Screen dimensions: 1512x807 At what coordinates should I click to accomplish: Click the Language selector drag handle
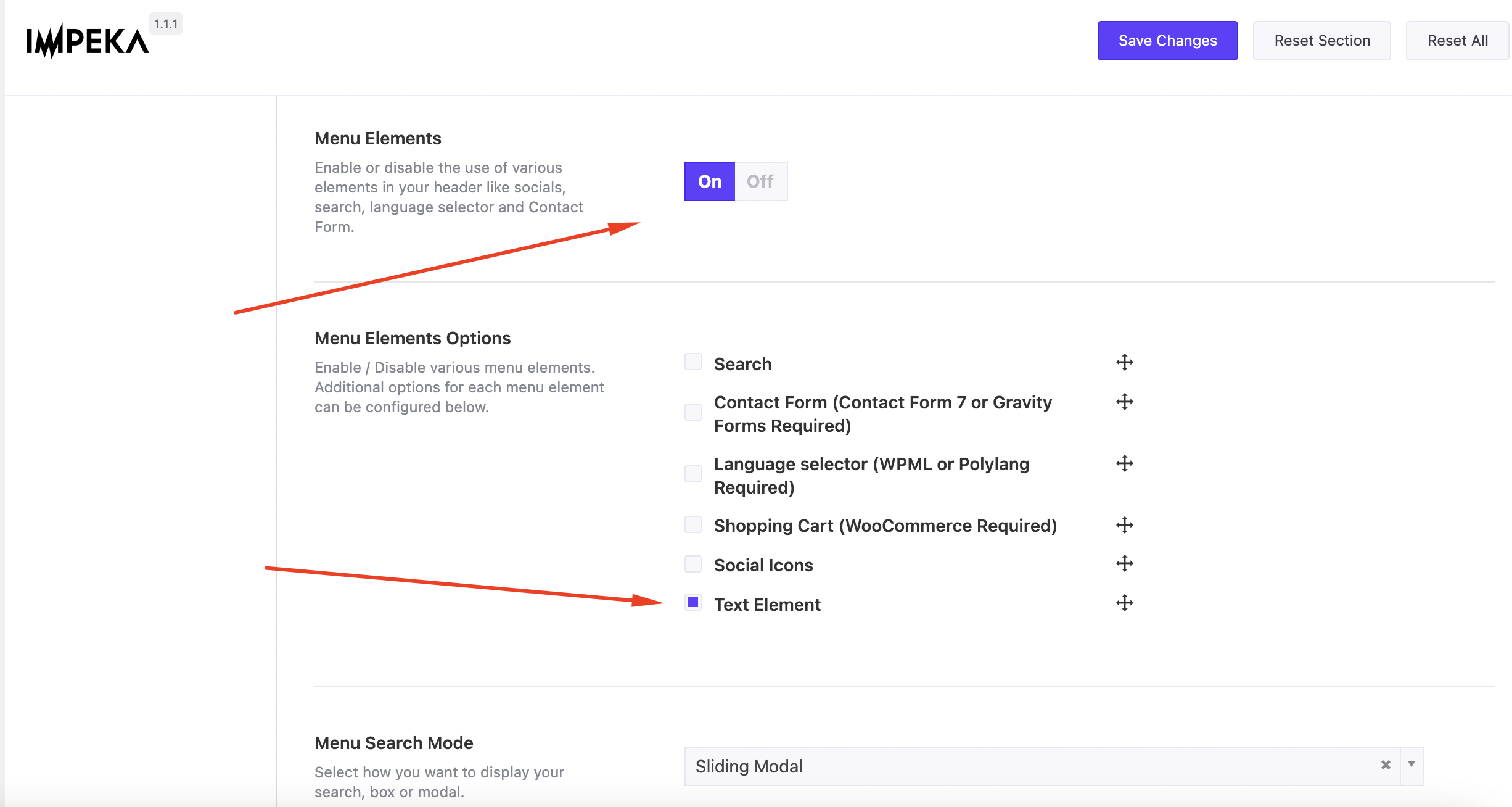[x=1125, y=463]
